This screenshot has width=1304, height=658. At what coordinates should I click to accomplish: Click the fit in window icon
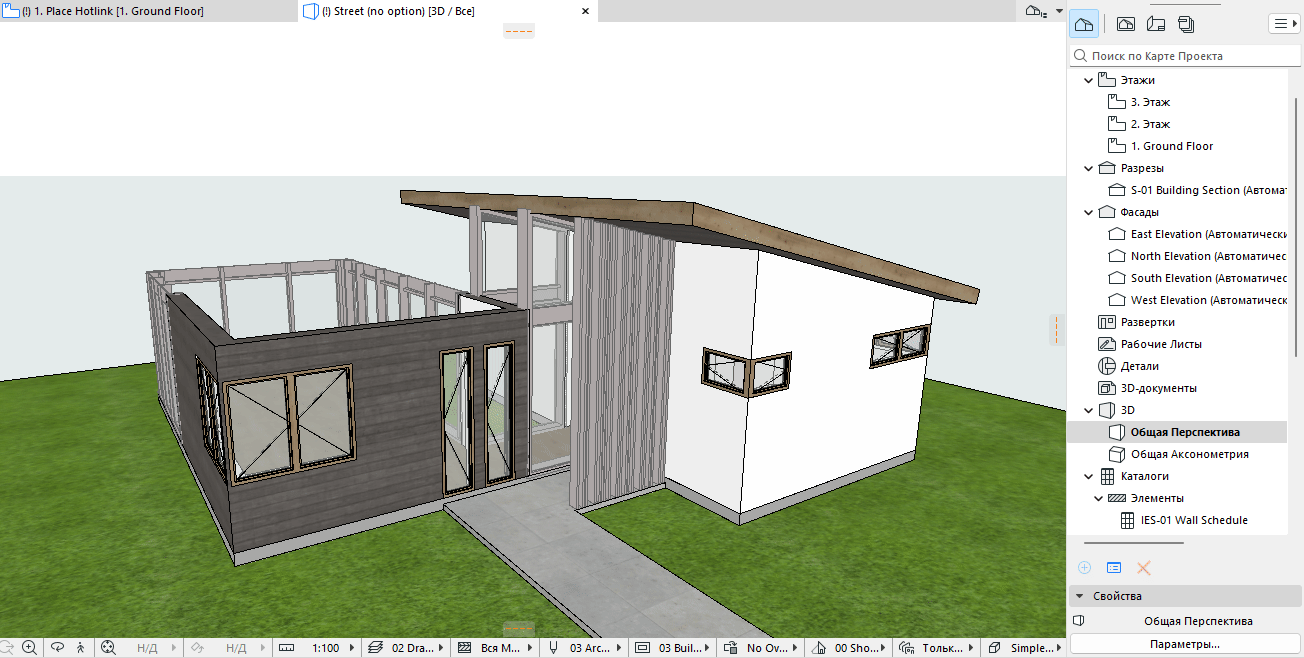pos(108,648)
